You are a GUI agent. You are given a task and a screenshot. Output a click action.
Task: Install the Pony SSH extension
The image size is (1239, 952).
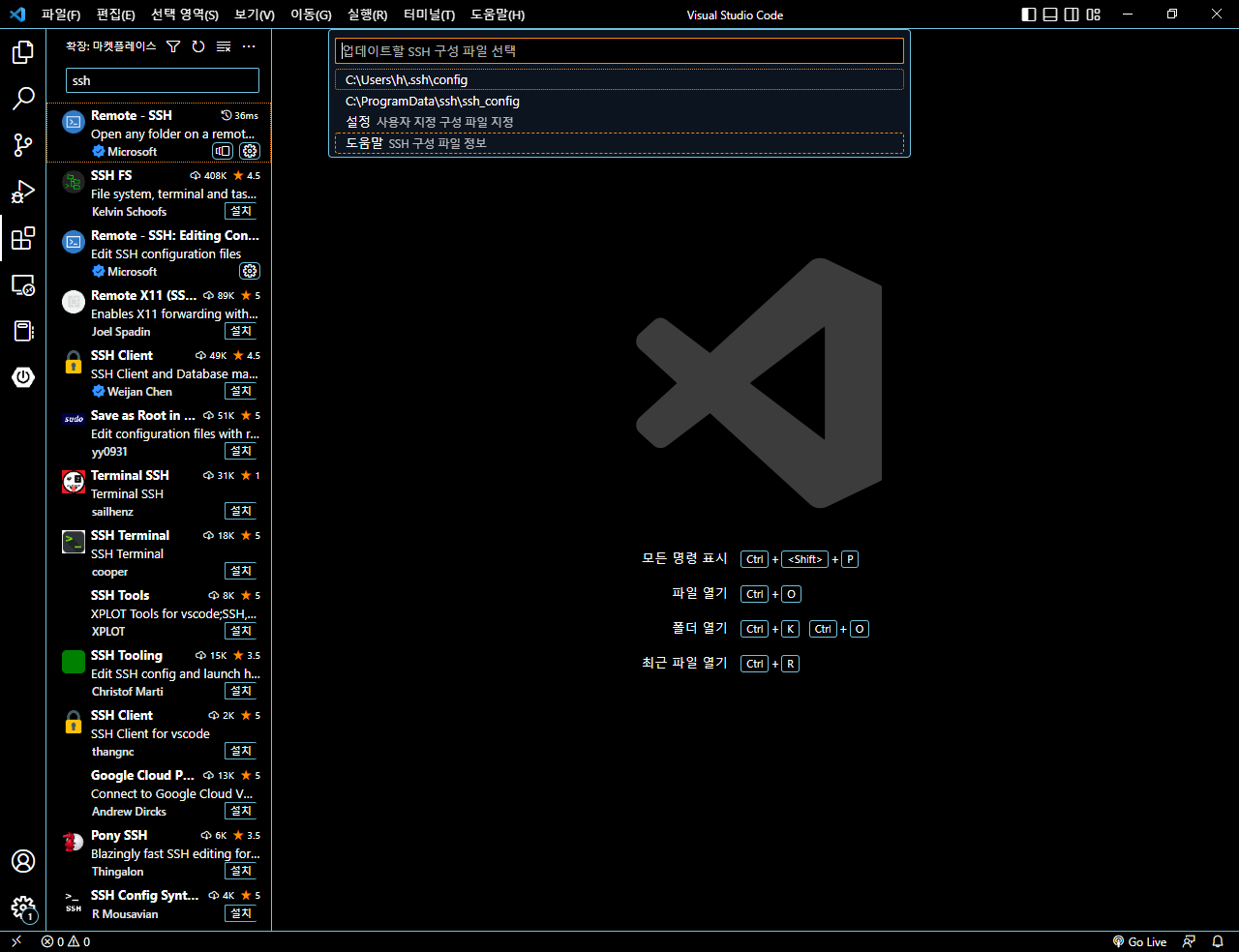coord(241,871)
